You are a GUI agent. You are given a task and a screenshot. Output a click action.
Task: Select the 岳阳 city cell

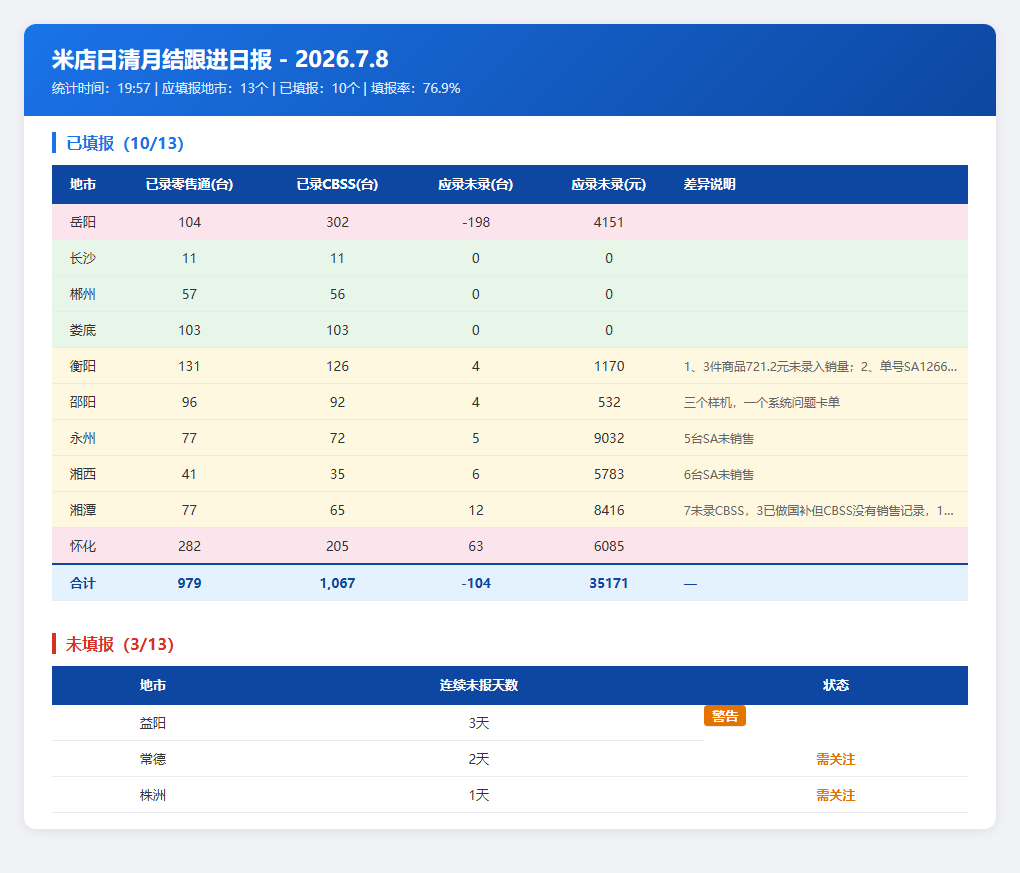83,222
